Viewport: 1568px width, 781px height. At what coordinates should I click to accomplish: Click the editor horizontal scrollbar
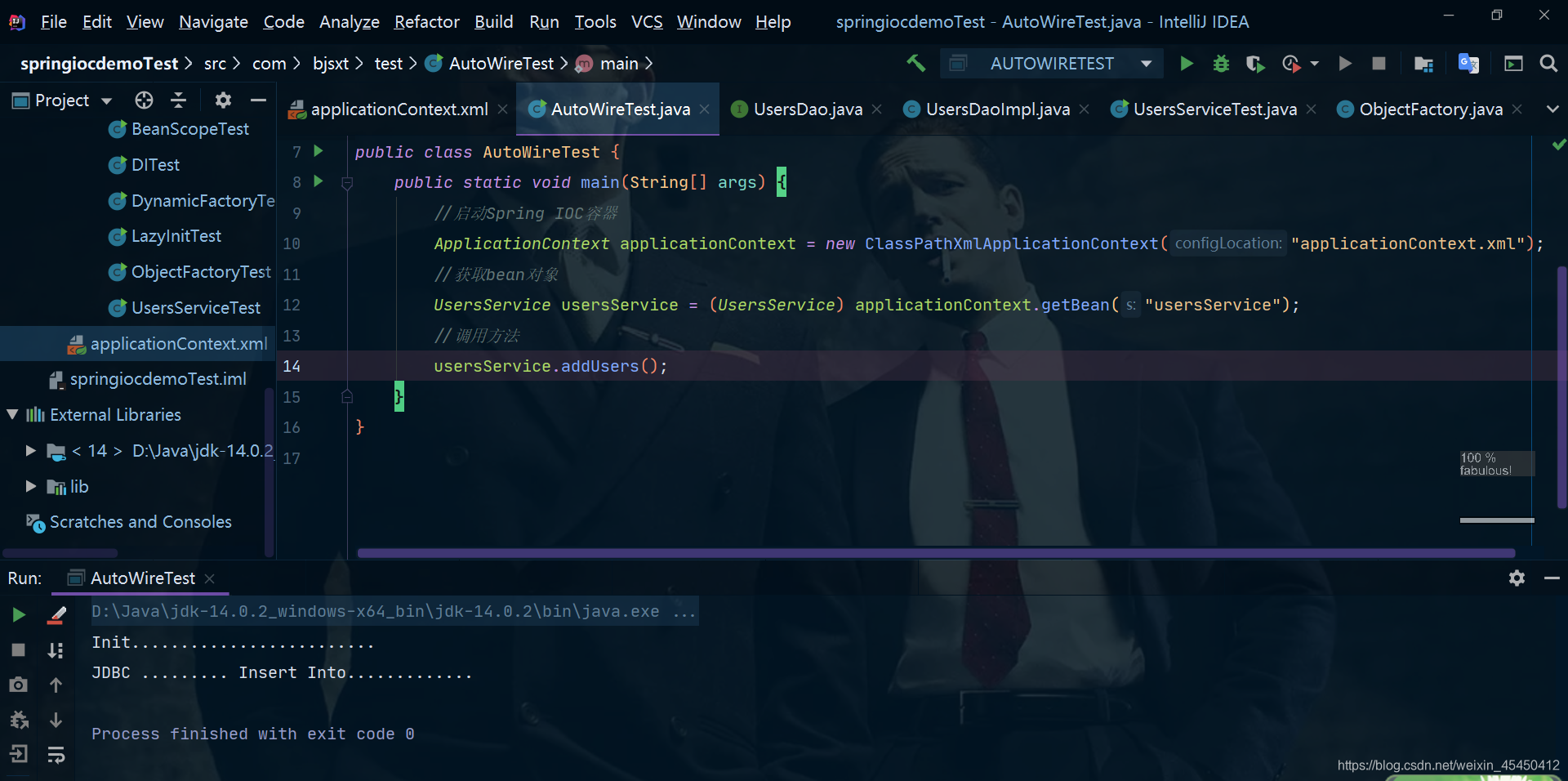pos(936,553)
